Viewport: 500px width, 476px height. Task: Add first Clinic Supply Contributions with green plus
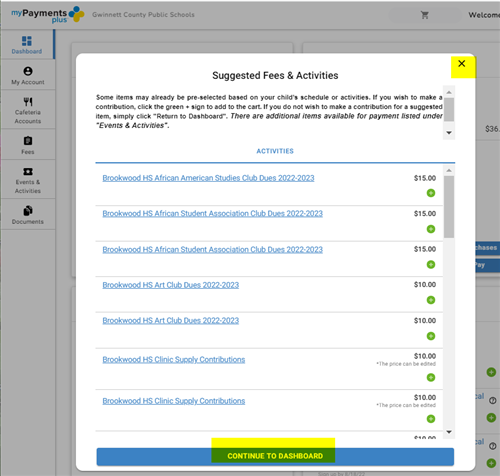pos(431,377)
